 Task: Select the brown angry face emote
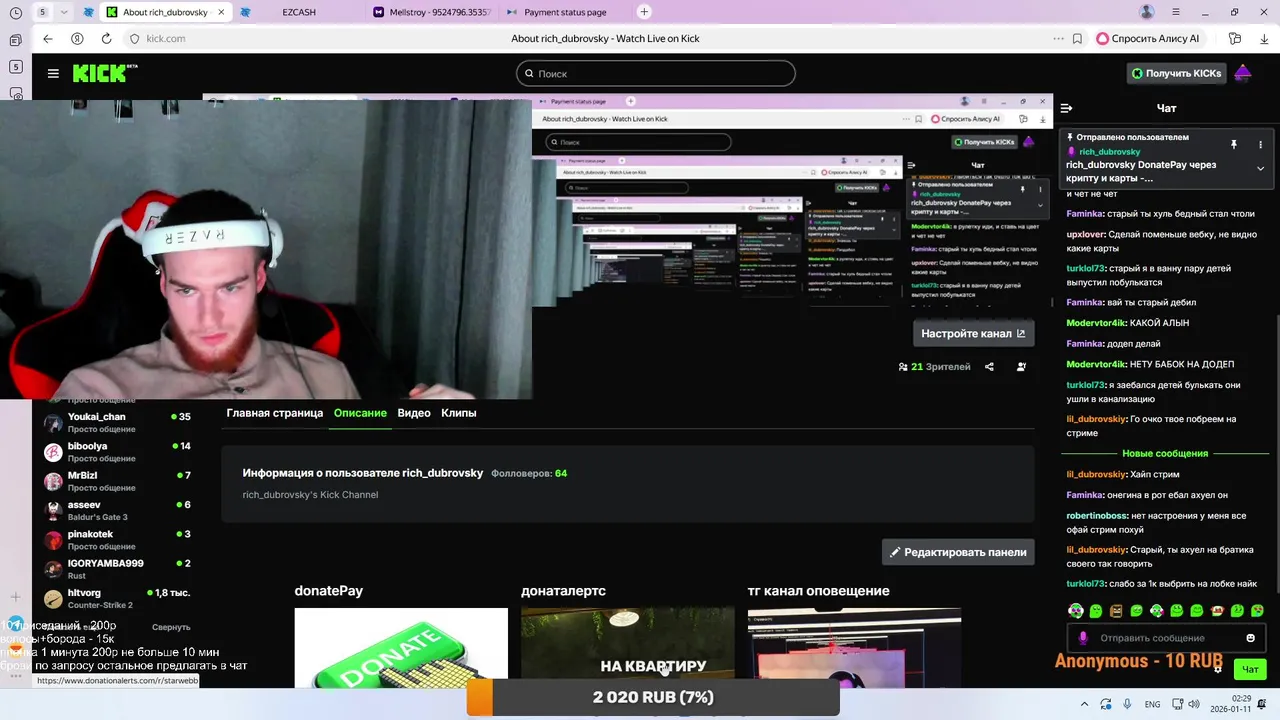[1116, 611]
